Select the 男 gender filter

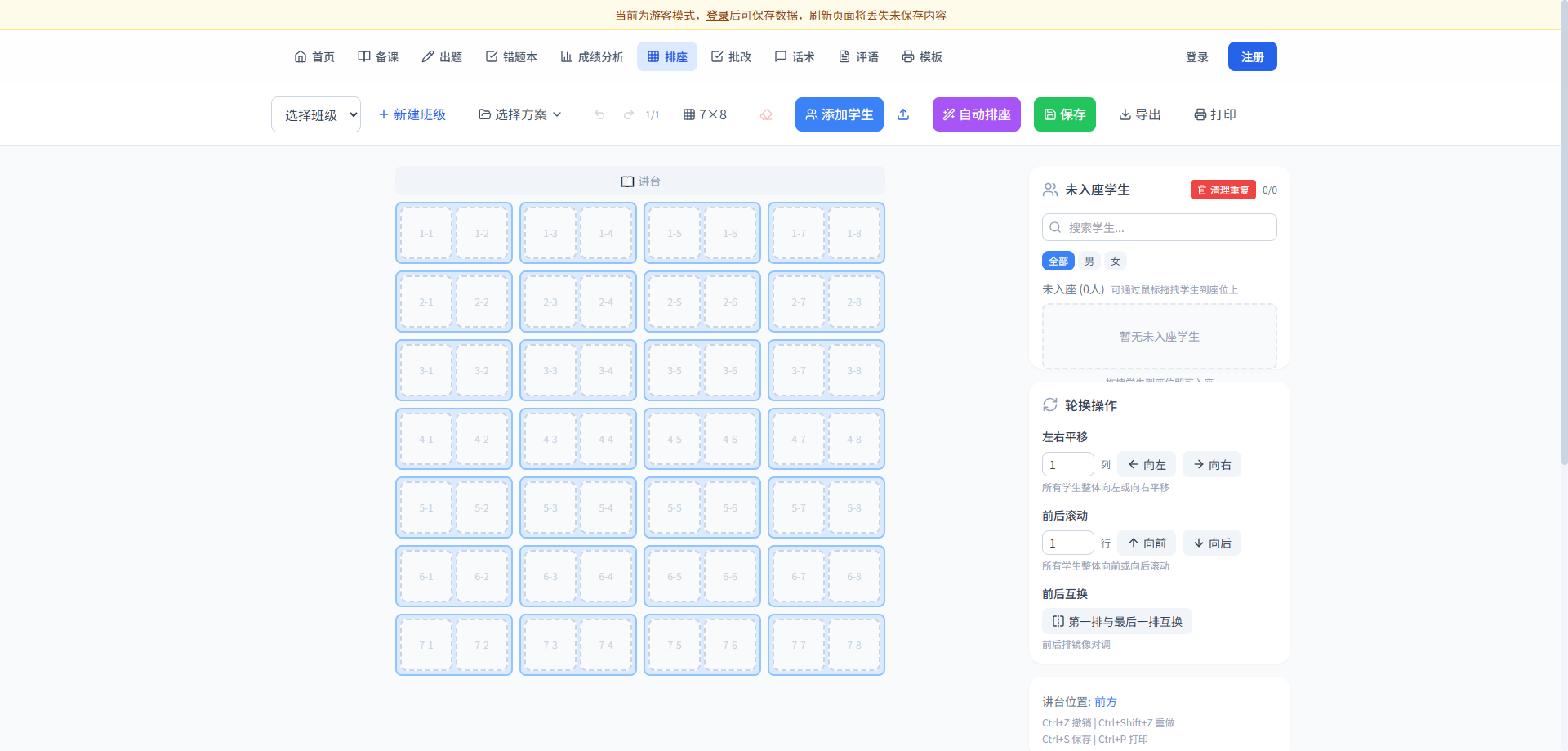click(x=1089, y=261)
